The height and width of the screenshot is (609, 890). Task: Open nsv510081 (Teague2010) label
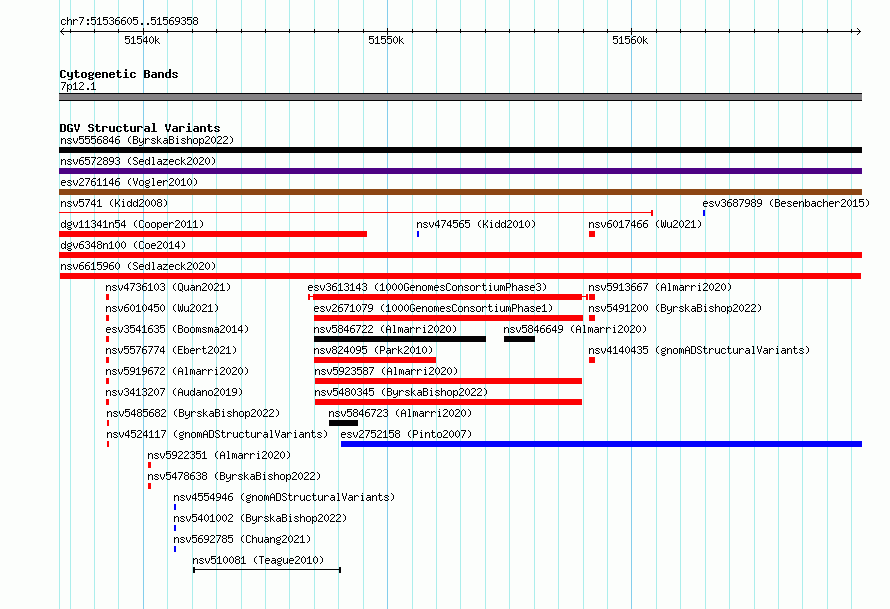(258, 560)
